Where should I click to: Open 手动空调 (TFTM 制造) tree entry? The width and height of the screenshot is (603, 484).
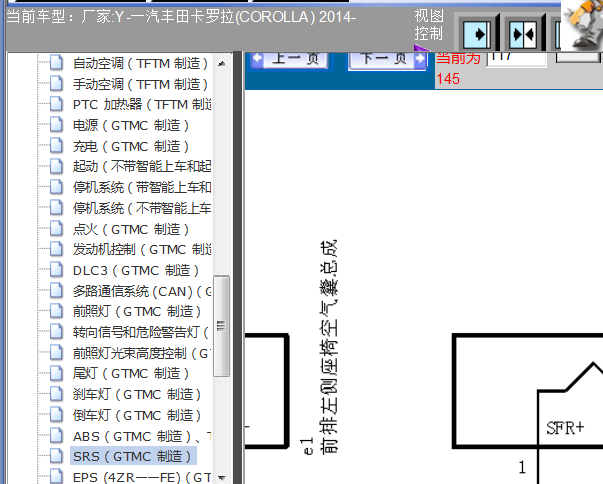[x=140, y=84]
